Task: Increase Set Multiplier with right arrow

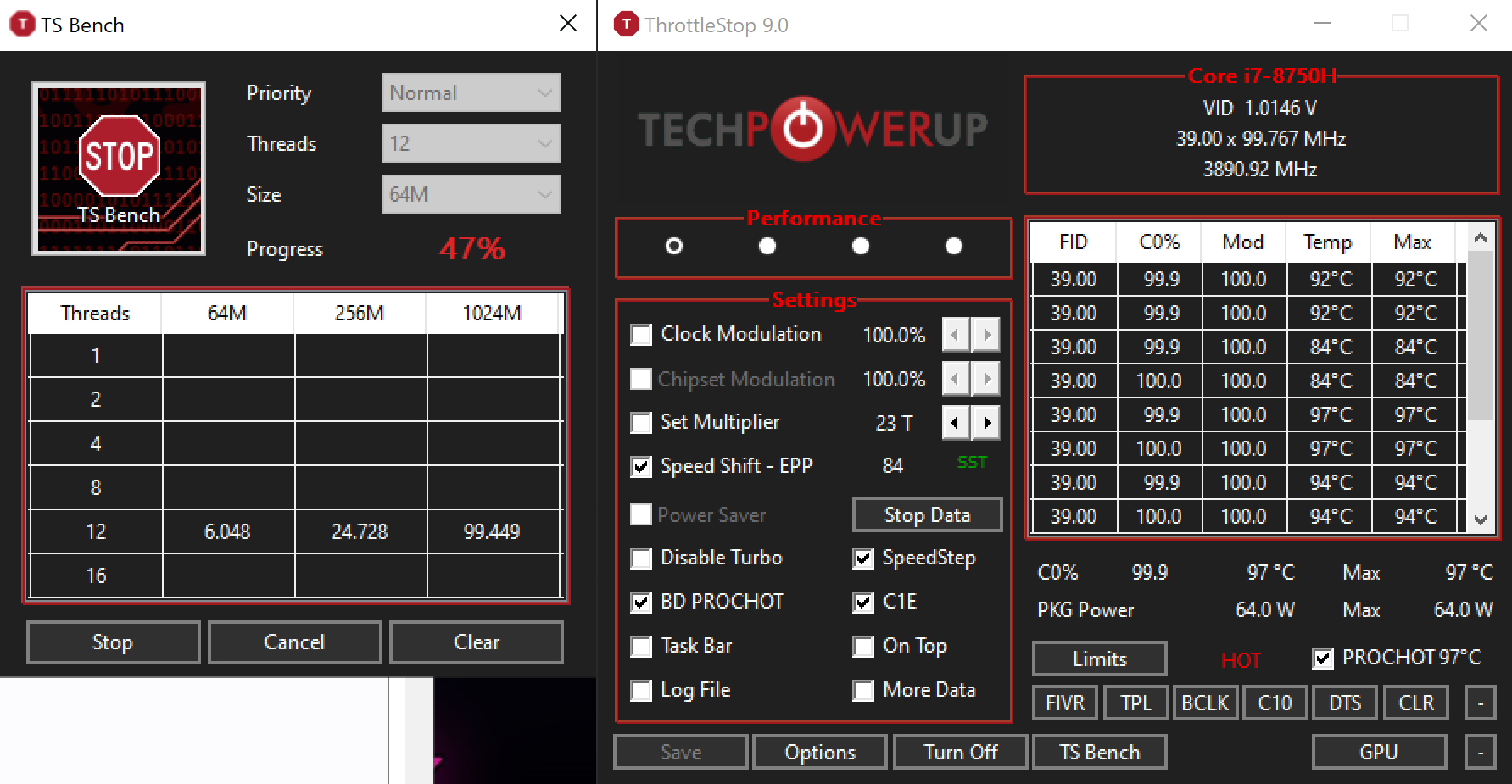Action: [x=986, y=422]
